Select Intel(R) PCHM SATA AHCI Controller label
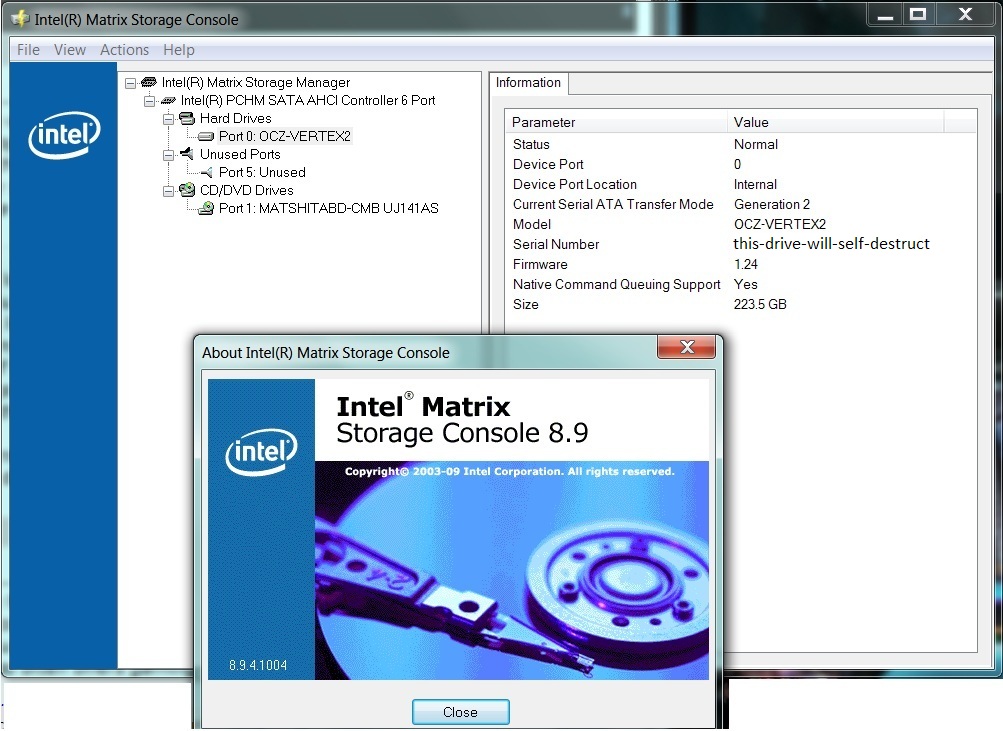Viewport: 1003px width, 731px height. (x=308, y=100)
